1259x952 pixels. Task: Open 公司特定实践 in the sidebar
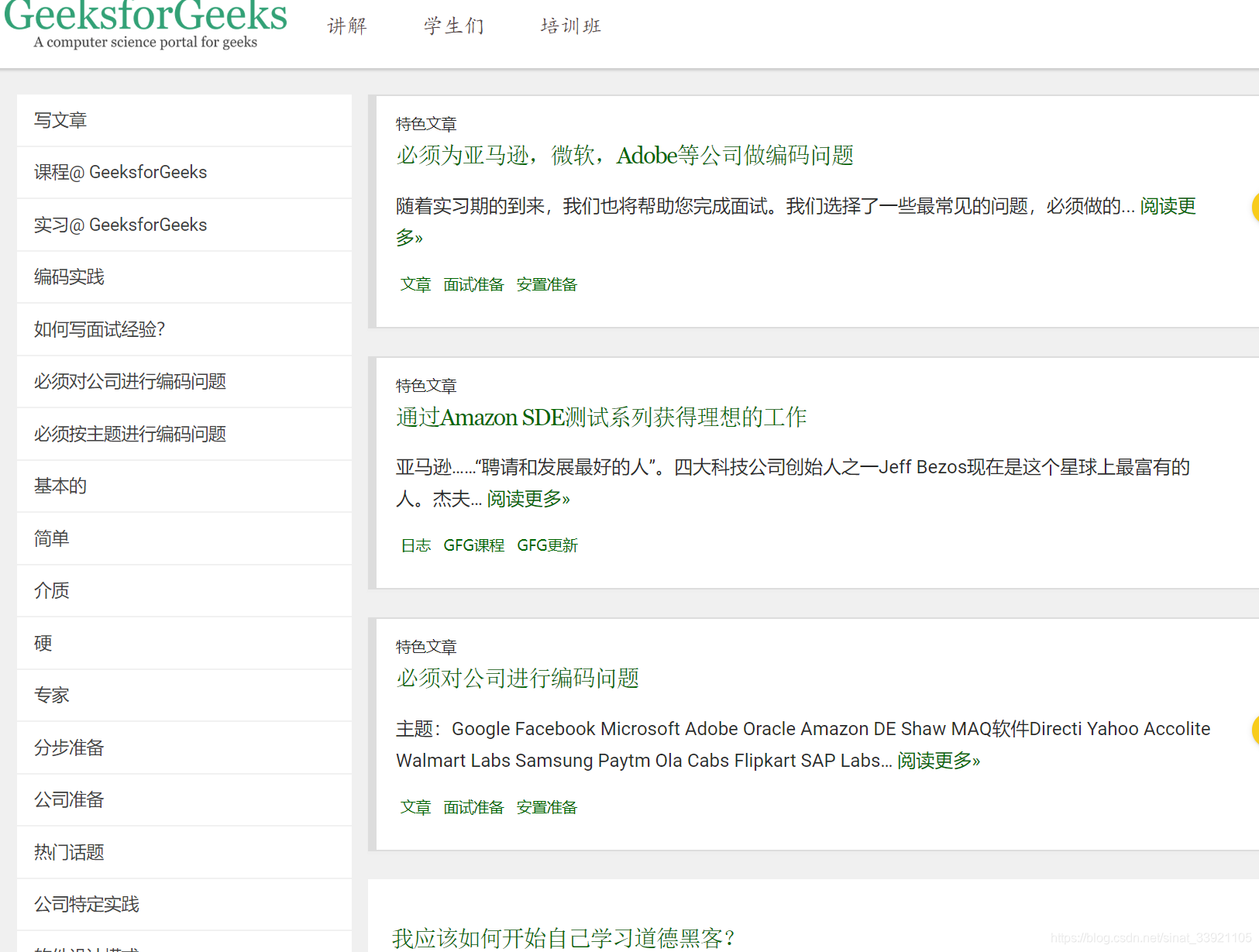click(184, 904)
